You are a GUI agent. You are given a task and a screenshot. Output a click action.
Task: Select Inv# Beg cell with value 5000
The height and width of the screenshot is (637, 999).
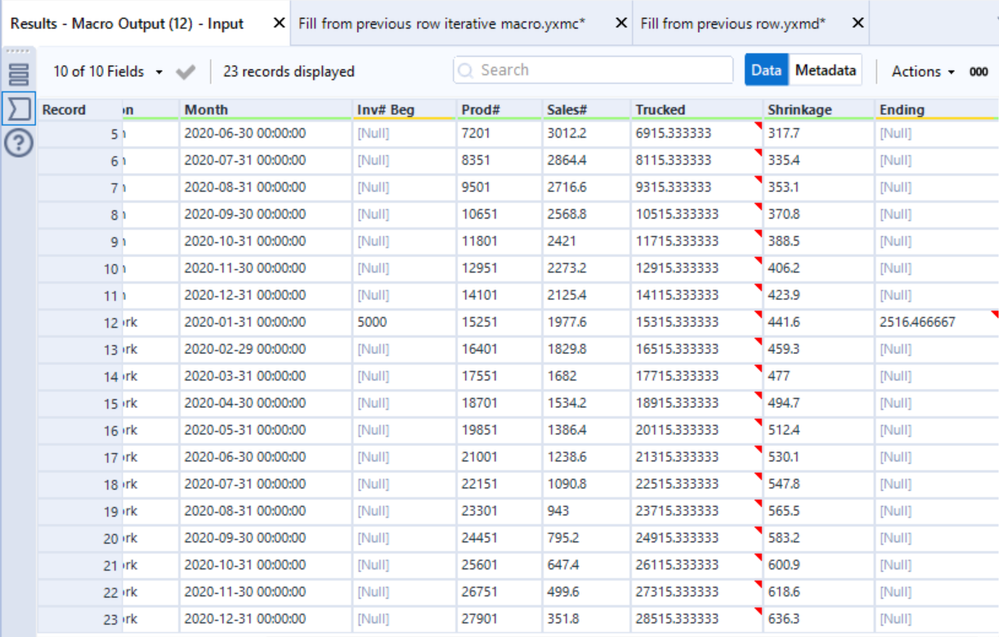pyautogui.click(x=404, y=322)
